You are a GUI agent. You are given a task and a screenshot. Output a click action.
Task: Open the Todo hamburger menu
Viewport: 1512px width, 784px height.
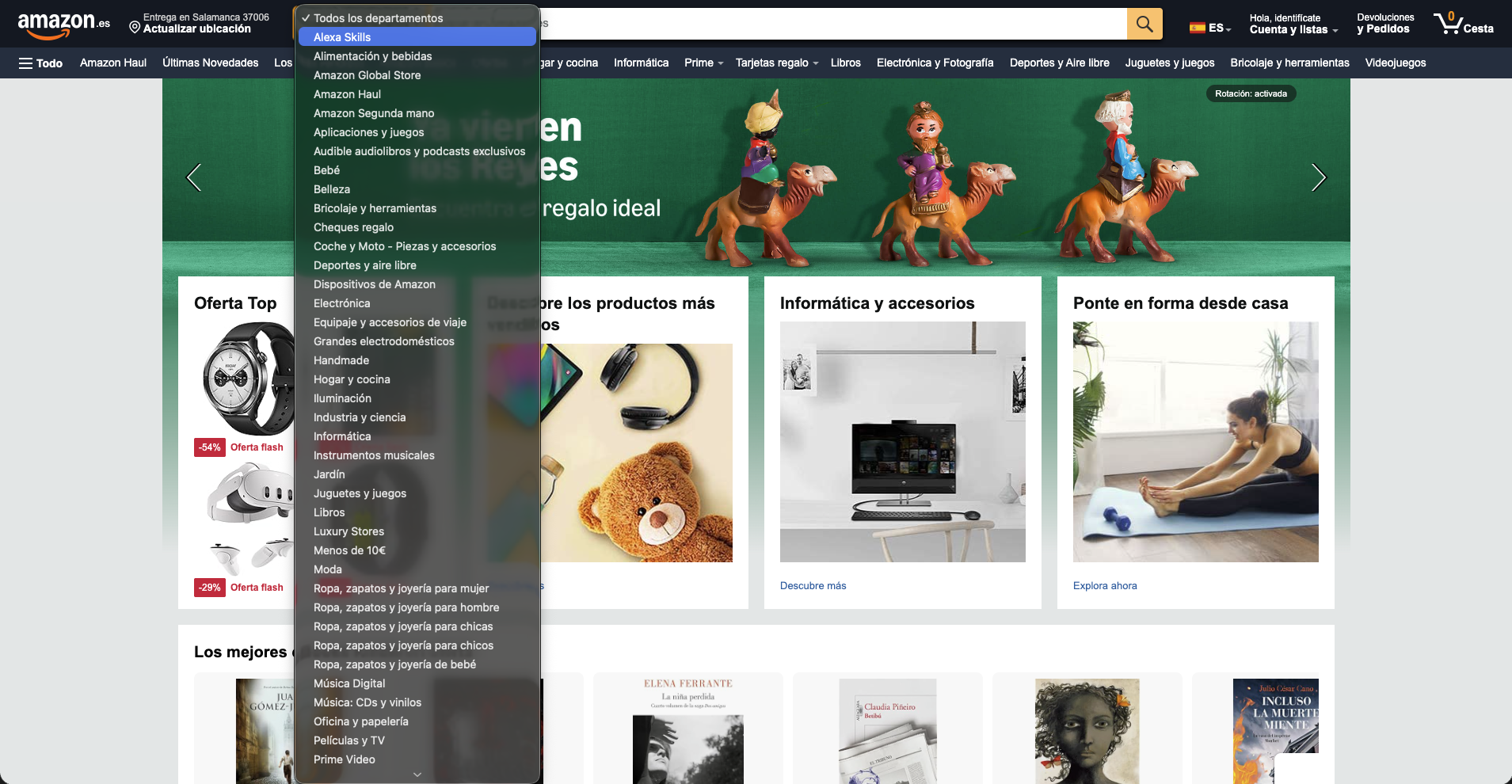click(40, 63)
